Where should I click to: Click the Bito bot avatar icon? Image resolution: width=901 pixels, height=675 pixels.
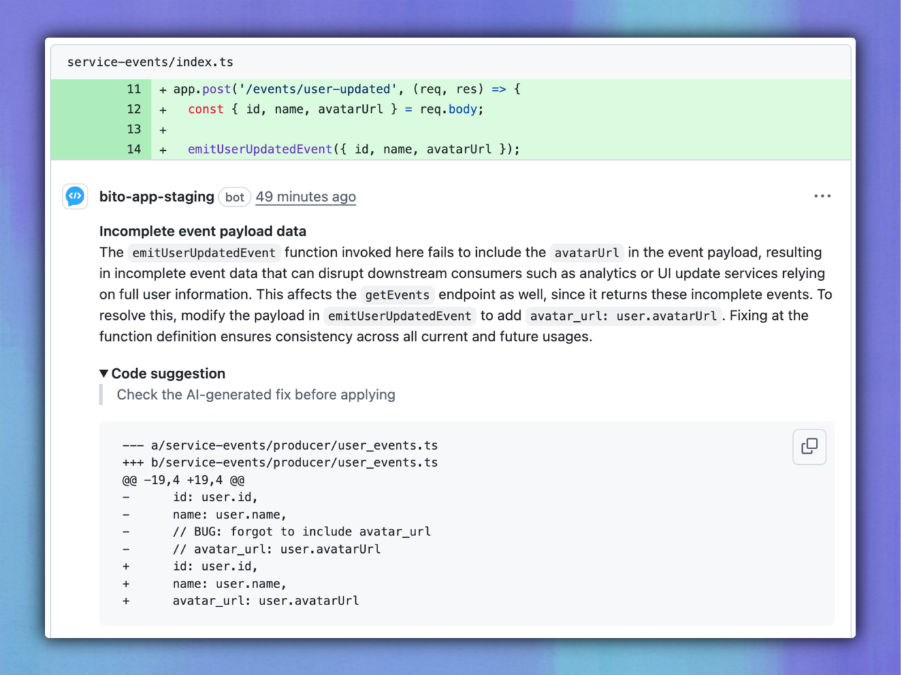click(x=75, y=197)
